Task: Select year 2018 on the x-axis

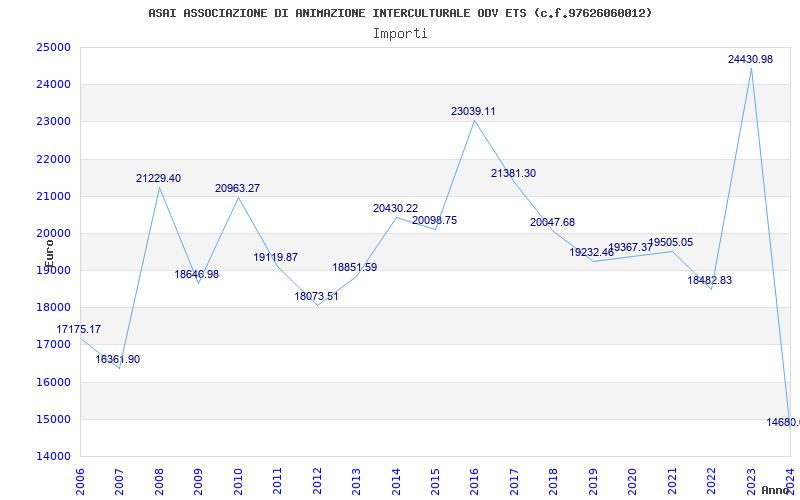Action: (554, 481)
